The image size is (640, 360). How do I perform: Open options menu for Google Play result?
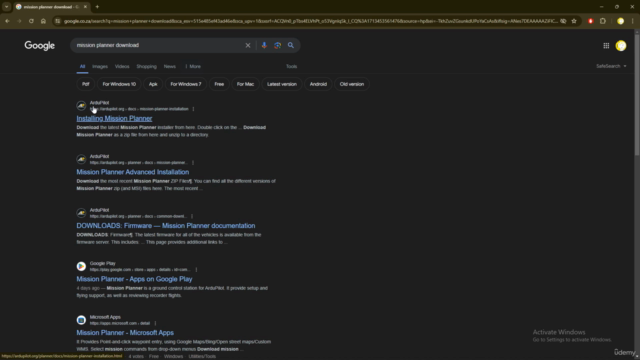pyautogui.click(x=196, y=270)
